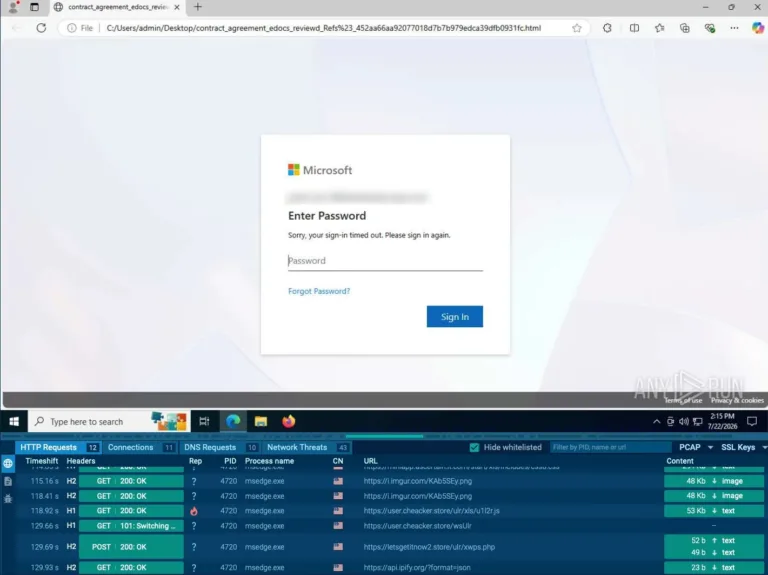The width and height of the screenshot is (768, 575).
Task: Click the Sign In button
Action: click(x=455, y=316)
